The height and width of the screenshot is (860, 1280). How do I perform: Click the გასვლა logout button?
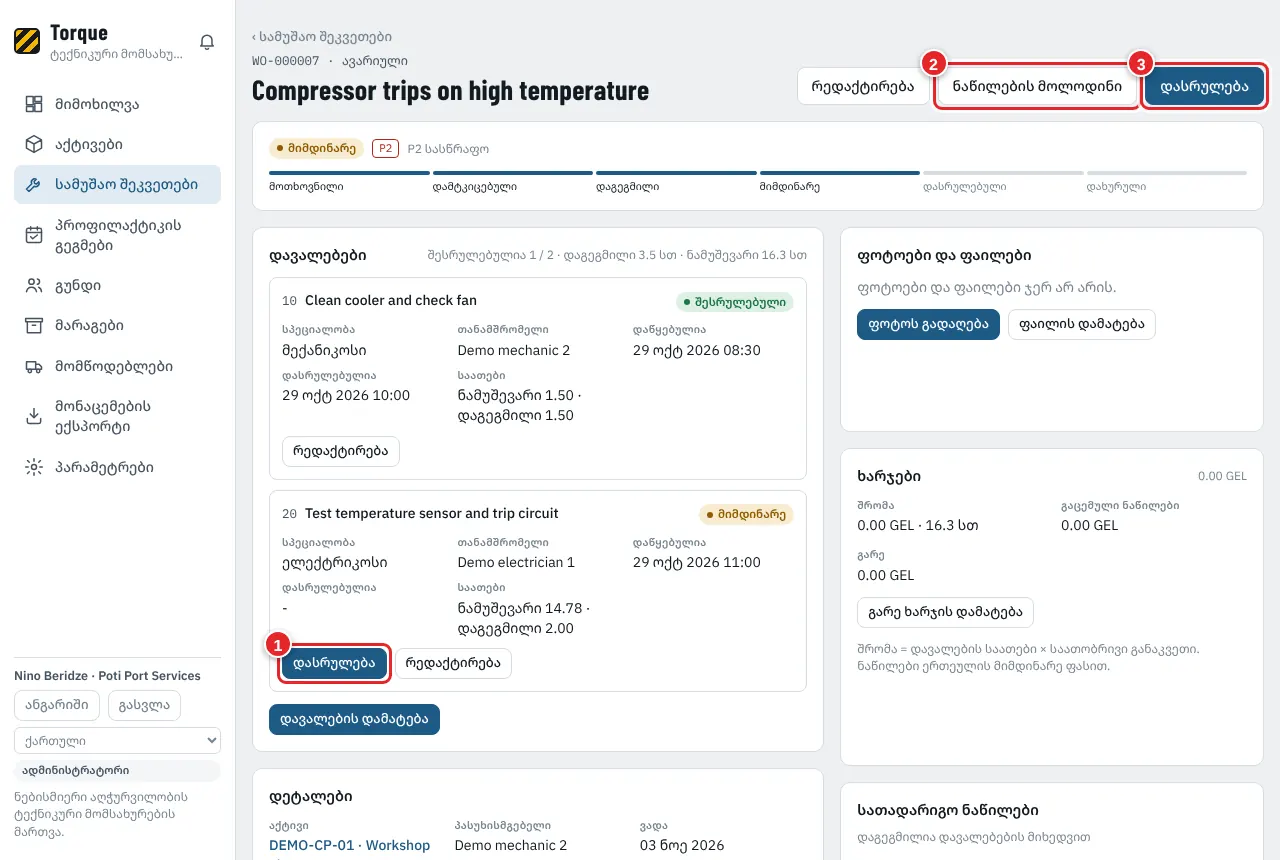point(145,705)
